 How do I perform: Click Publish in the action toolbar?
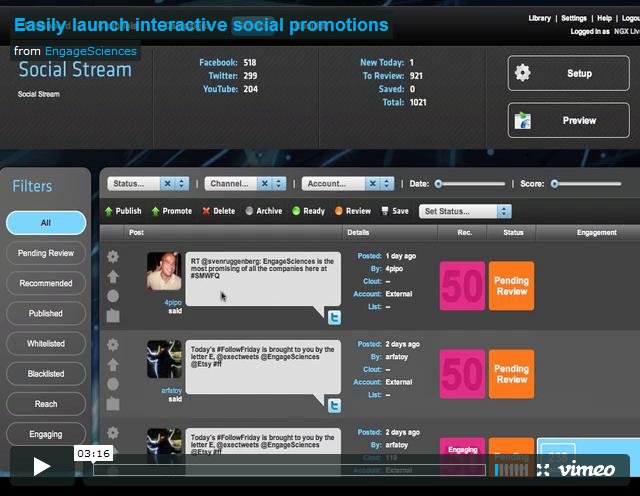[x=123, y=211]
